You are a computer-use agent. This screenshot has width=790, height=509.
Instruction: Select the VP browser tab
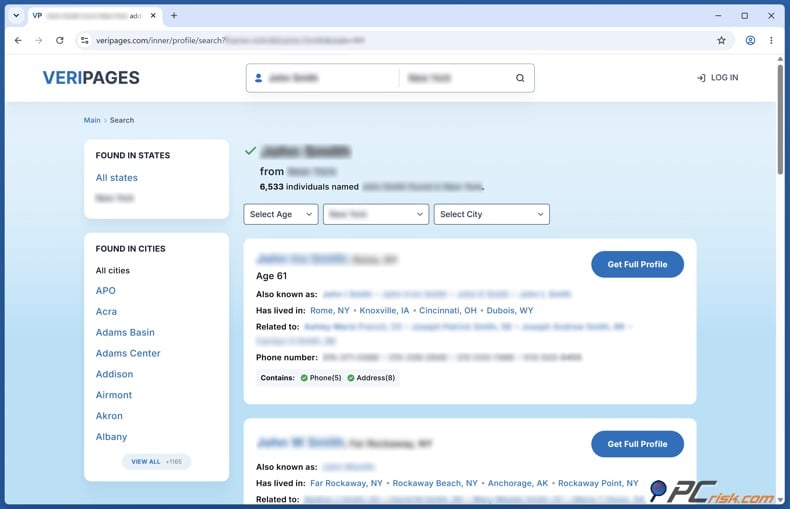tap(94, 16)
